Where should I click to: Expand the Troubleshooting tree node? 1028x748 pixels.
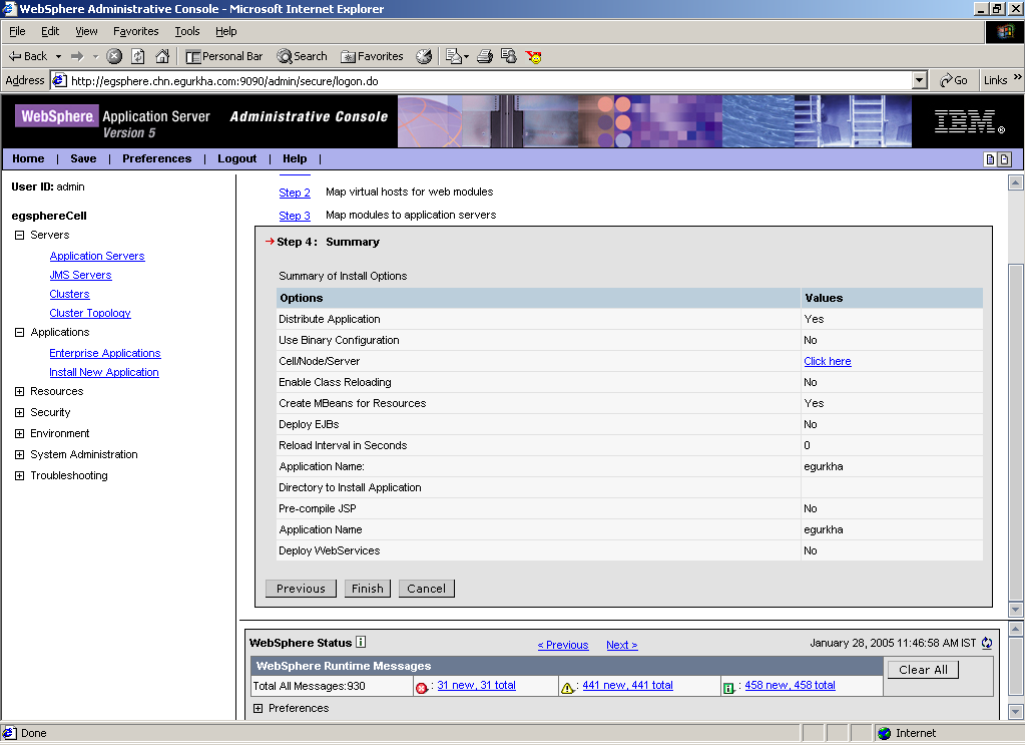[x=20, y=476]
